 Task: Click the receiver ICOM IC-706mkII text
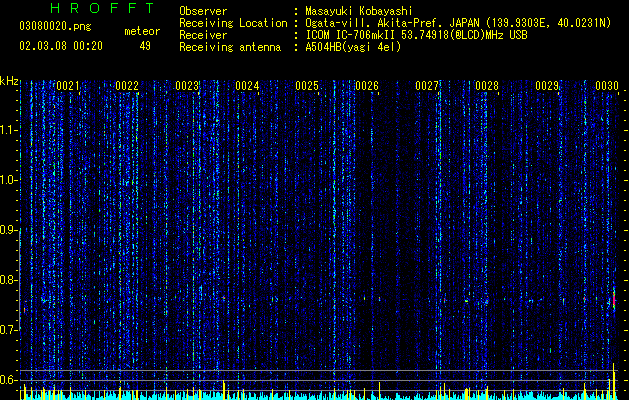click(416, 35)
